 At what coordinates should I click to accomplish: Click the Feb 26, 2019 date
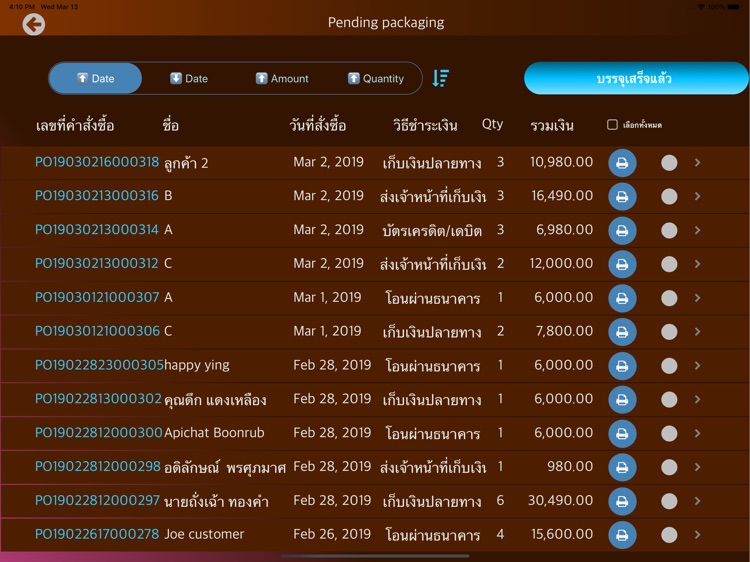click(332, 534)
